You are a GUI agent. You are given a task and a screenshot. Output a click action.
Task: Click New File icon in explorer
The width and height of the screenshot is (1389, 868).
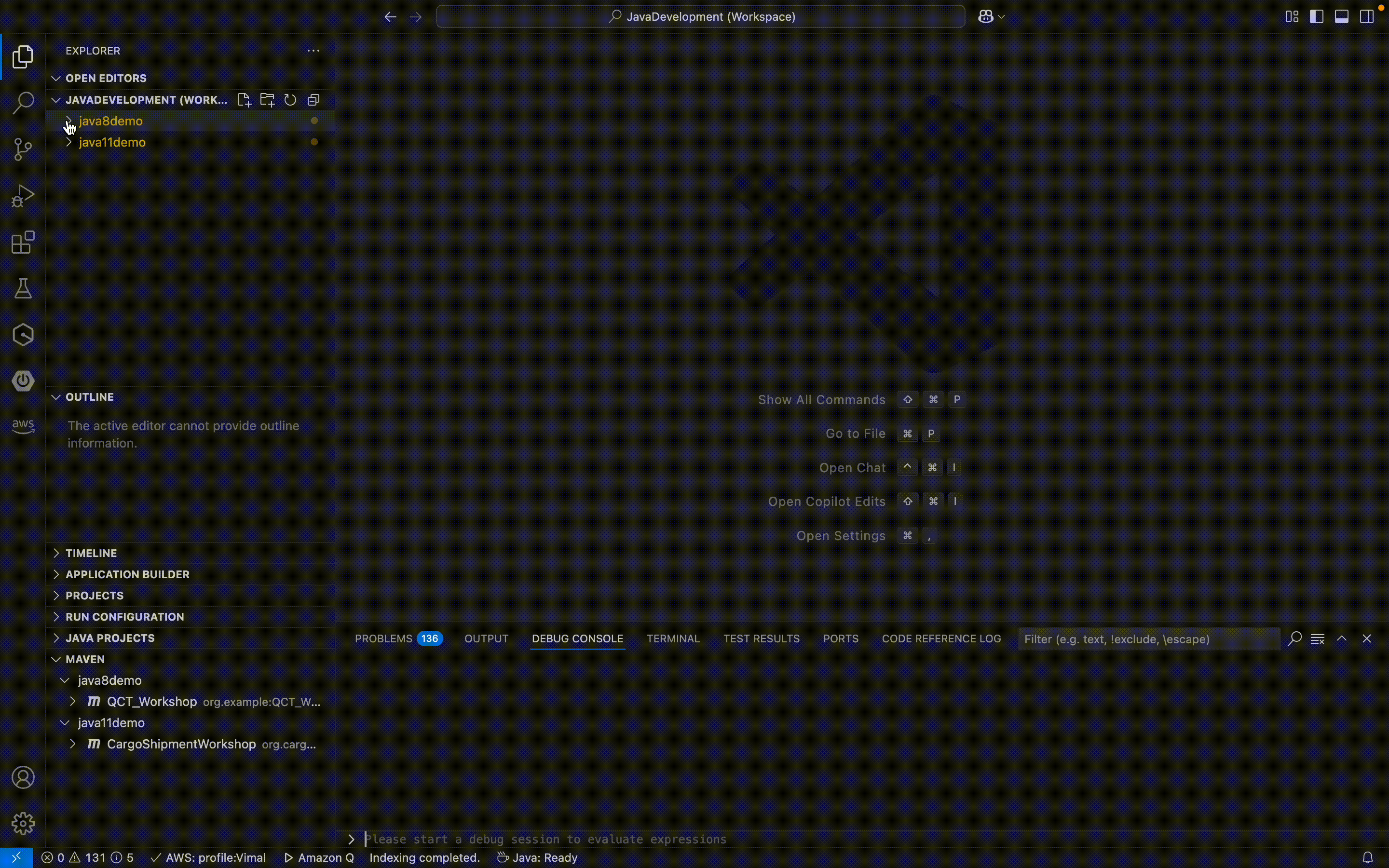click(244, 100)
